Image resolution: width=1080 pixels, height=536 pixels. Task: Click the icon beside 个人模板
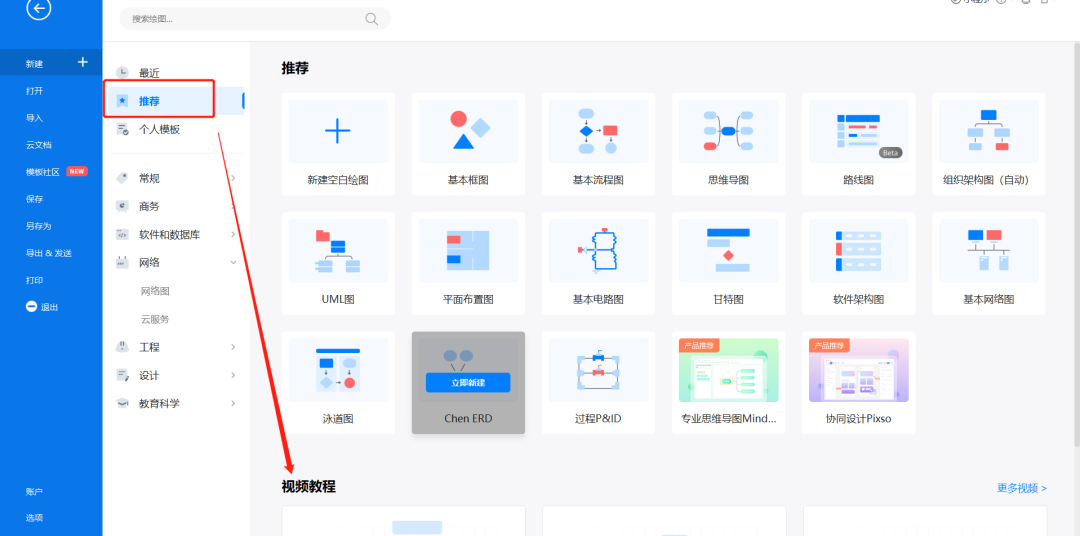click(123, 130)
